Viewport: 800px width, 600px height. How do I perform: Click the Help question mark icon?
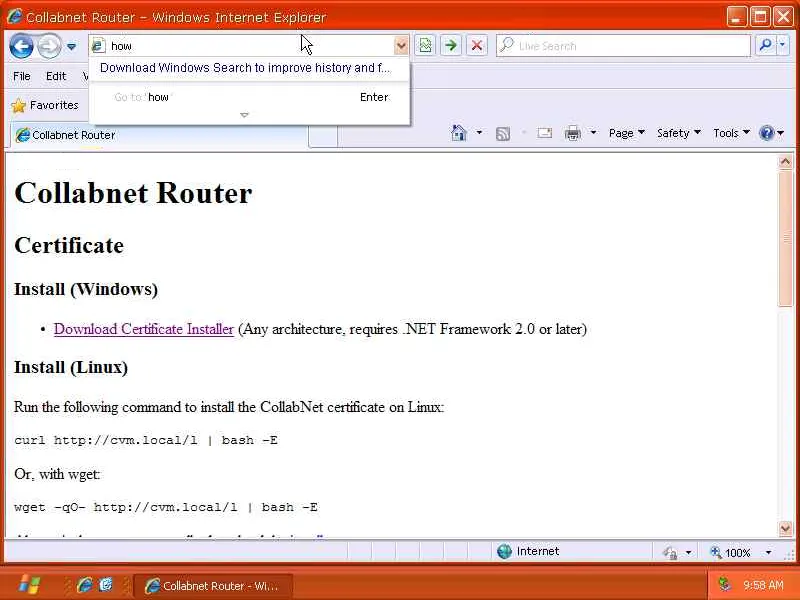tap(766, 133)
